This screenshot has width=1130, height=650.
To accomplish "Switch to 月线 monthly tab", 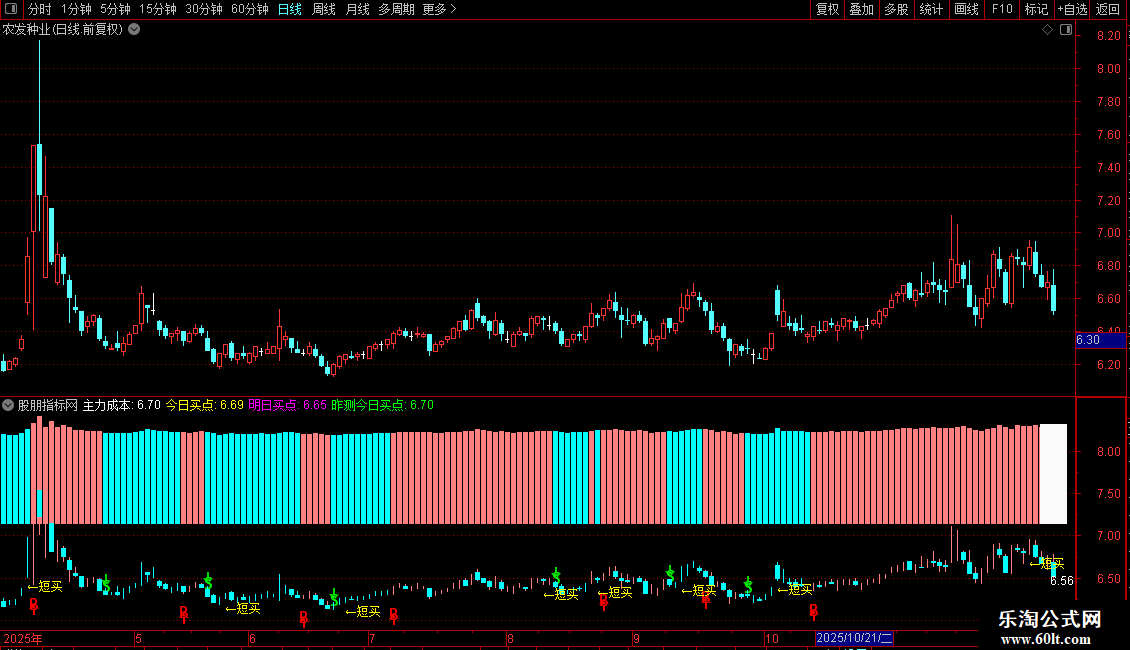I will click(357, 9).
